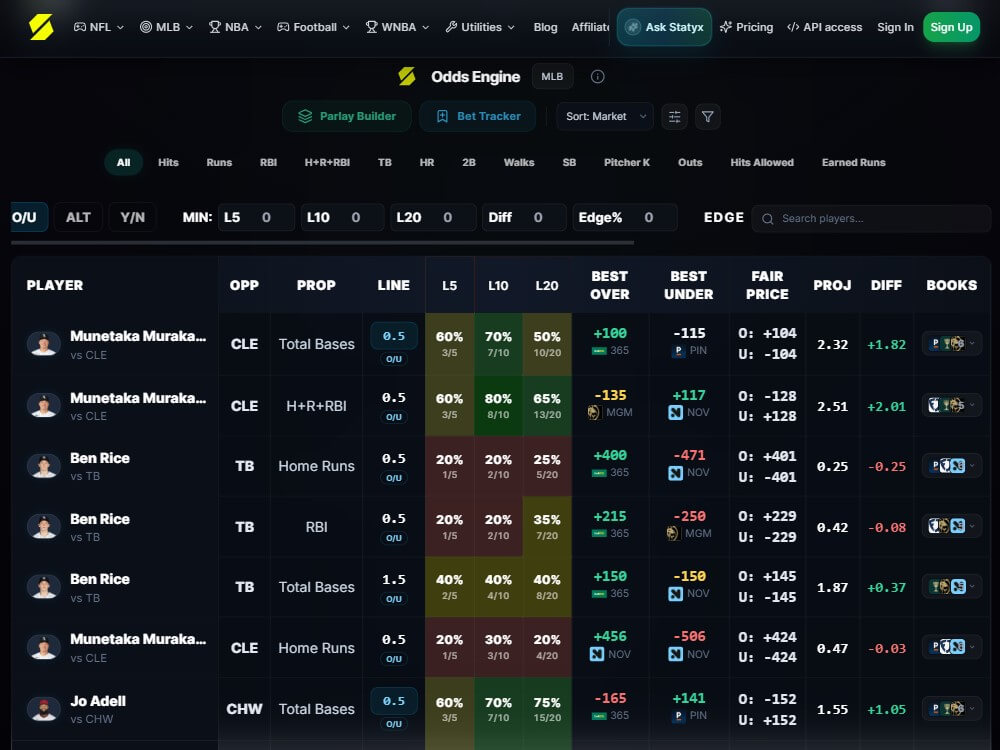The height and width of the screenshot is (750, 1000).
Task: Click the Utilities wrench icon
Action: click(x=451, y=27)
